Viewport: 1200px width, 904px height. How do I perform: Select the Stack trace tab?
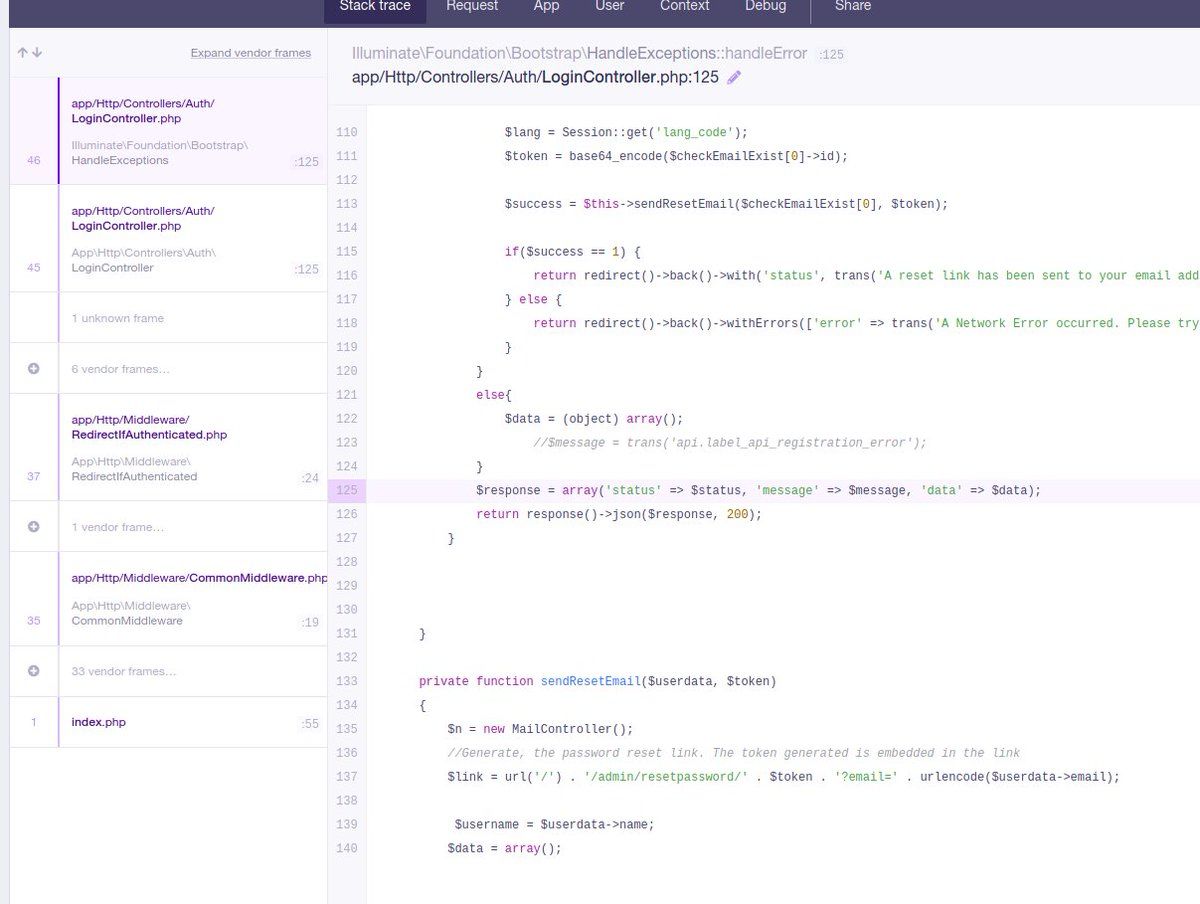tap(374, 6)
